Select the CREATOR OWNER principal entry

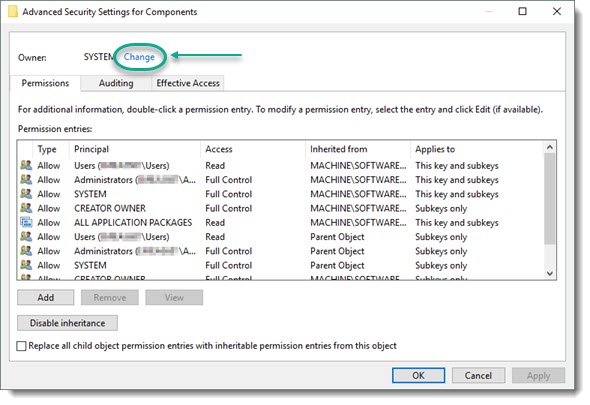(110, 208)
